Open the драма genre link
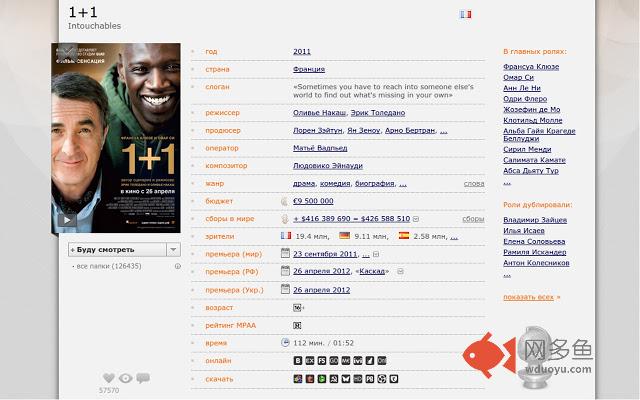The width and height of the screenshot is (640, 400). pos(304,184)
